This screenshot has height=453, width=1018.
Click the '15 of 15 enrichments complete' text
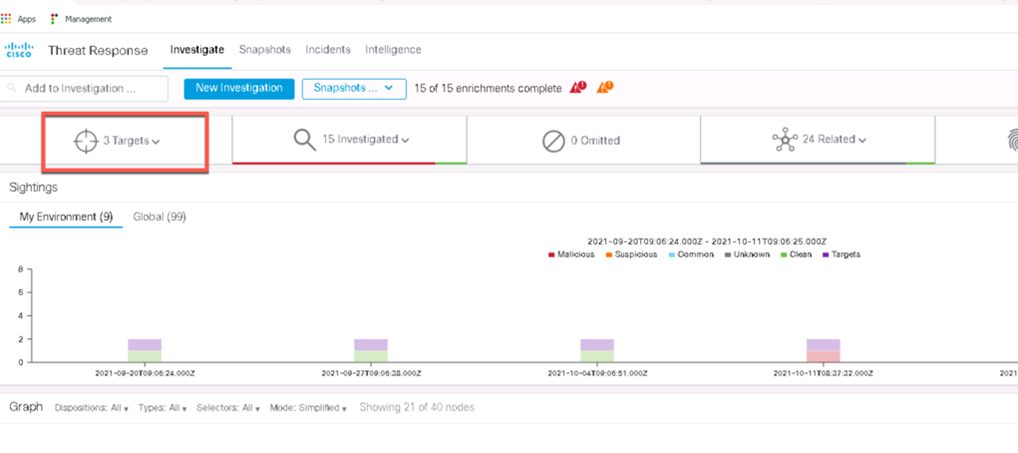tap(488, 88)
